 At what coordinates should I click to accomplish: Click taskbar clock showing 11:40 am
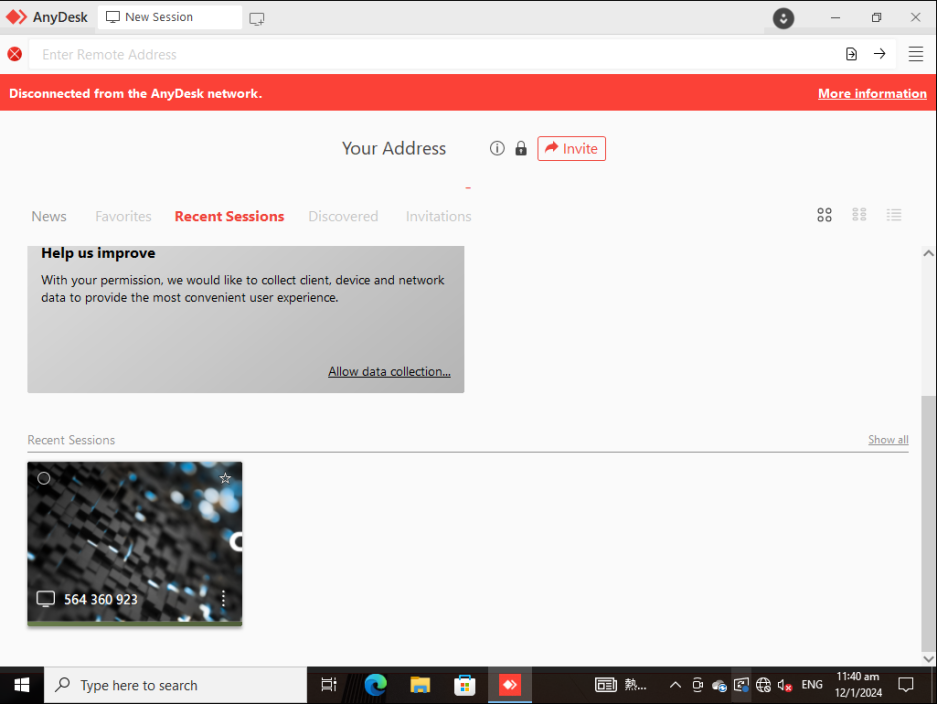(x=858, y=685)
